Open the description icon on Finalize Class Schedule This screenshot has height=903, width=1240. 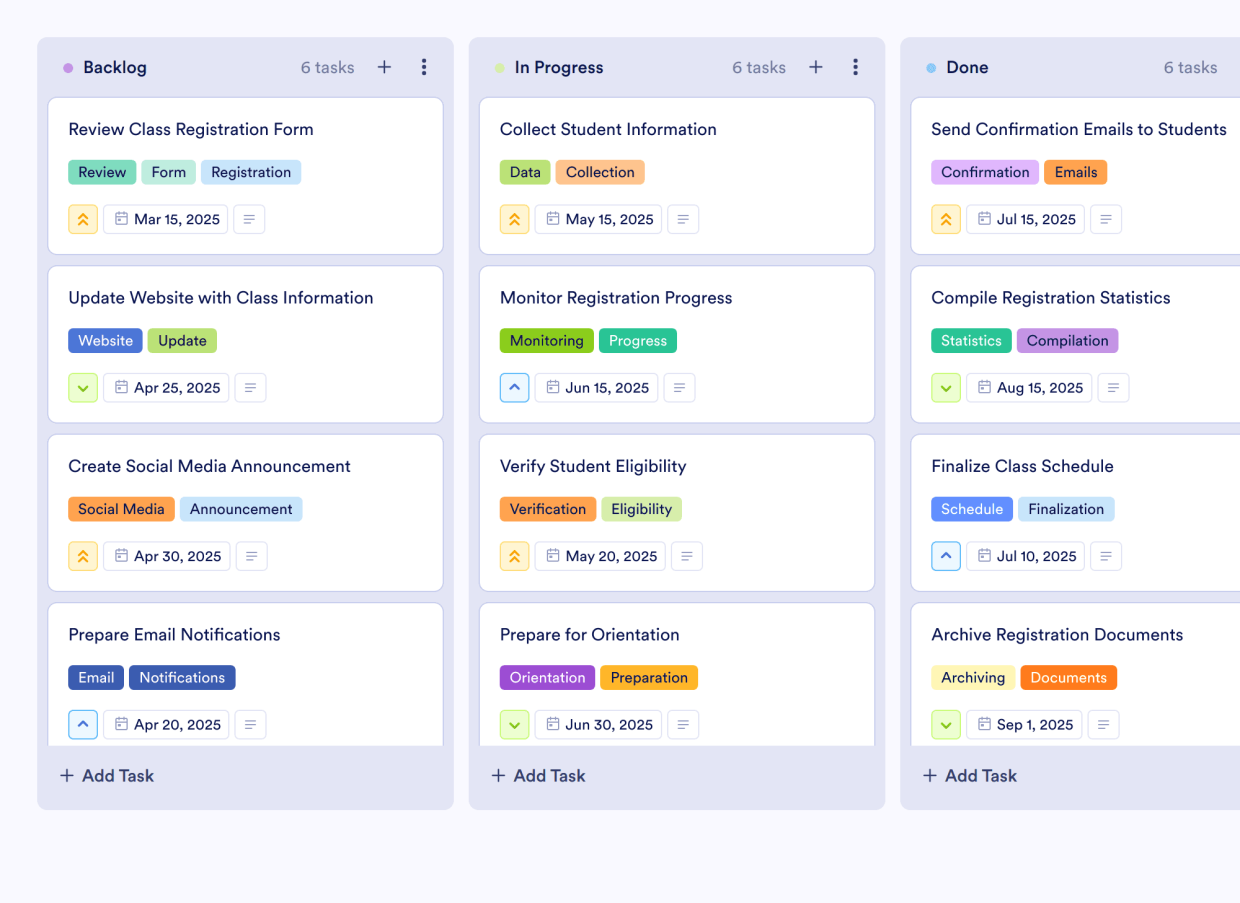point(1106,556)
